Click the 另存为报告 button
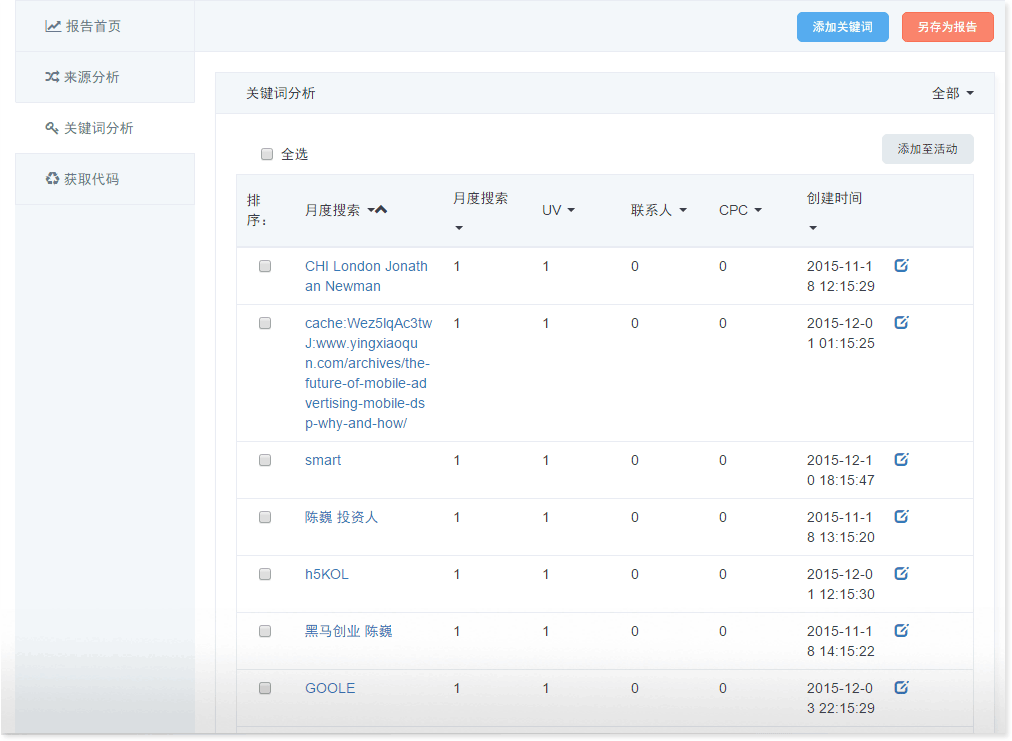 pyautogui.click(x=947, y=27)
